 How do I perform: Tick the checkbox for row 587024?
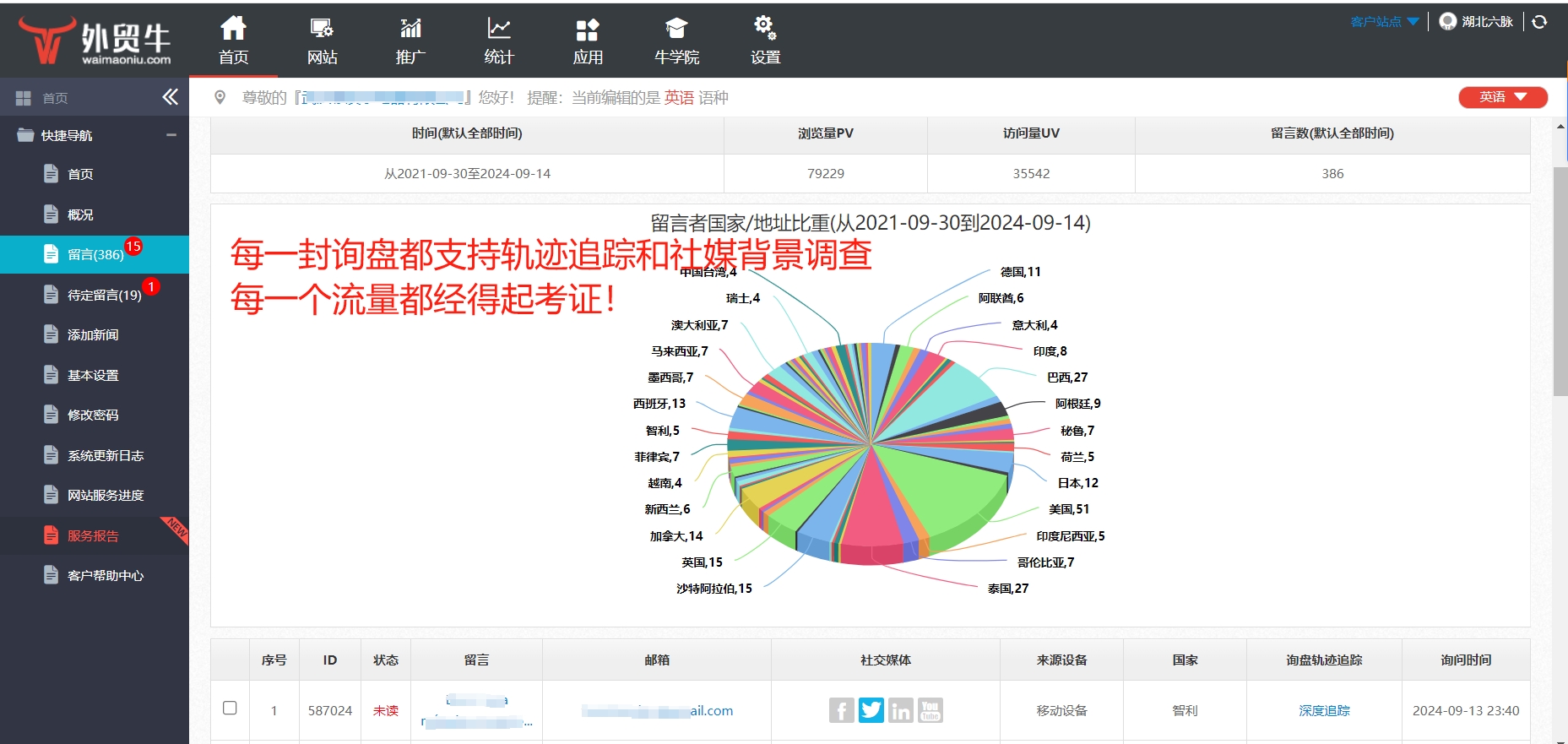tap(230, 708)
